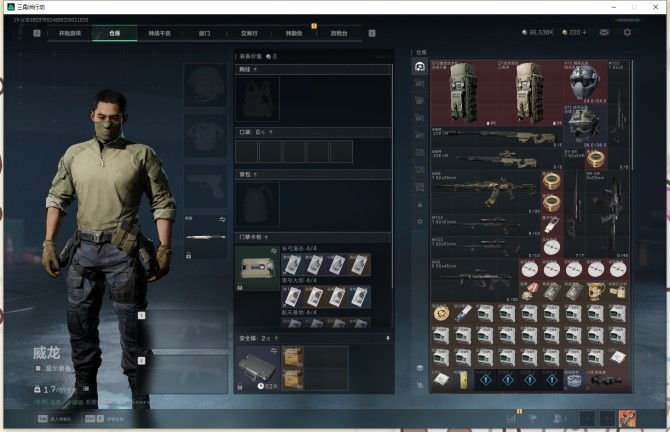
Task: Click the gear icon in warehouse sidebar
Action: (x=420, y=222)
